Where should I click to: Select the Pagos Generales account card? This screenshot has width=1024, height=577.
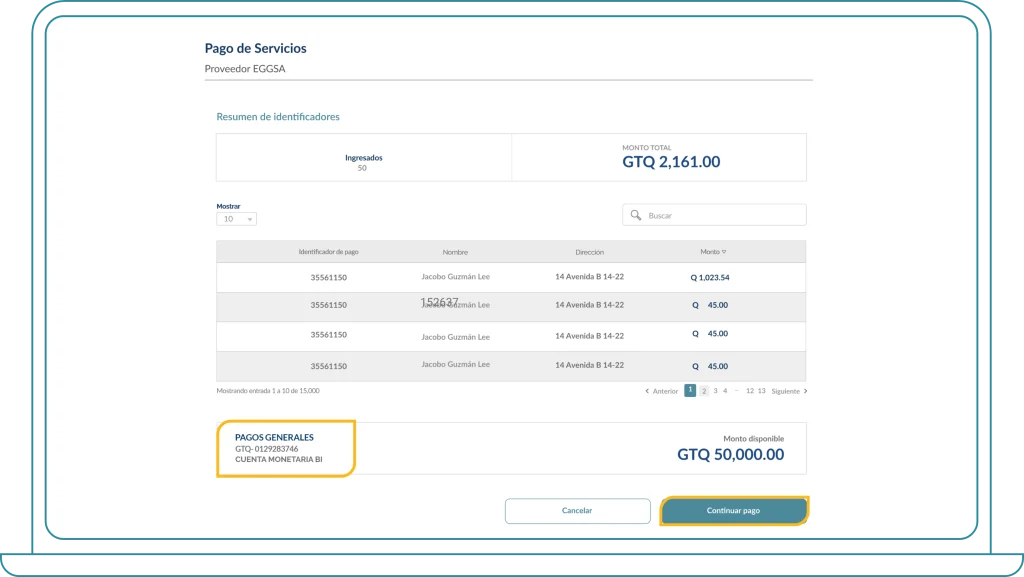click(x=286, y=449)
